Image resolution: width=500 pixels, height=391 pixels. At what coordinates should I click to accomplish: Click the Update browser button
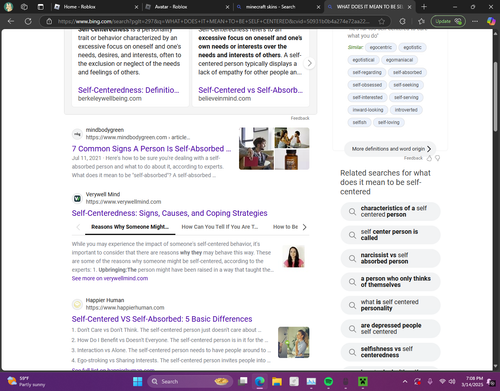click(x=448, y=21)
